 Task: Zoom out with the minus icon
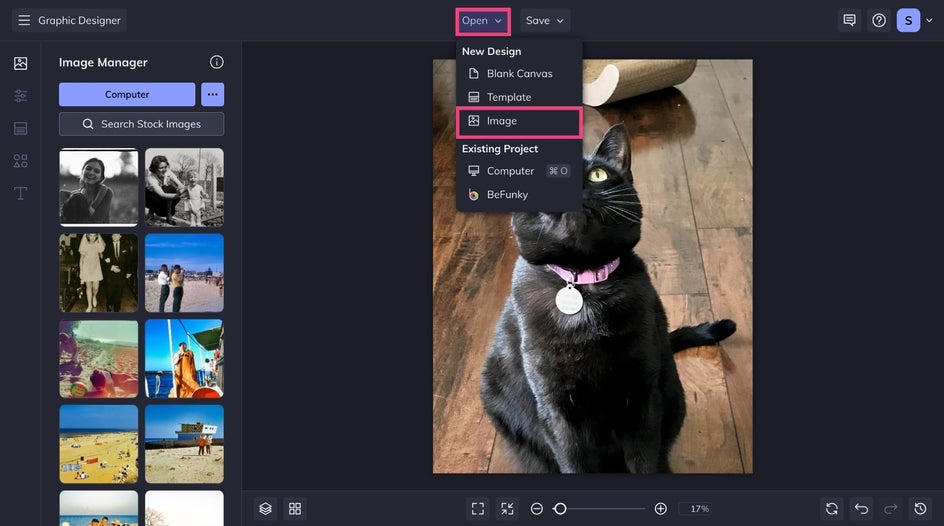pyautogui.click(x=537, y=509)
